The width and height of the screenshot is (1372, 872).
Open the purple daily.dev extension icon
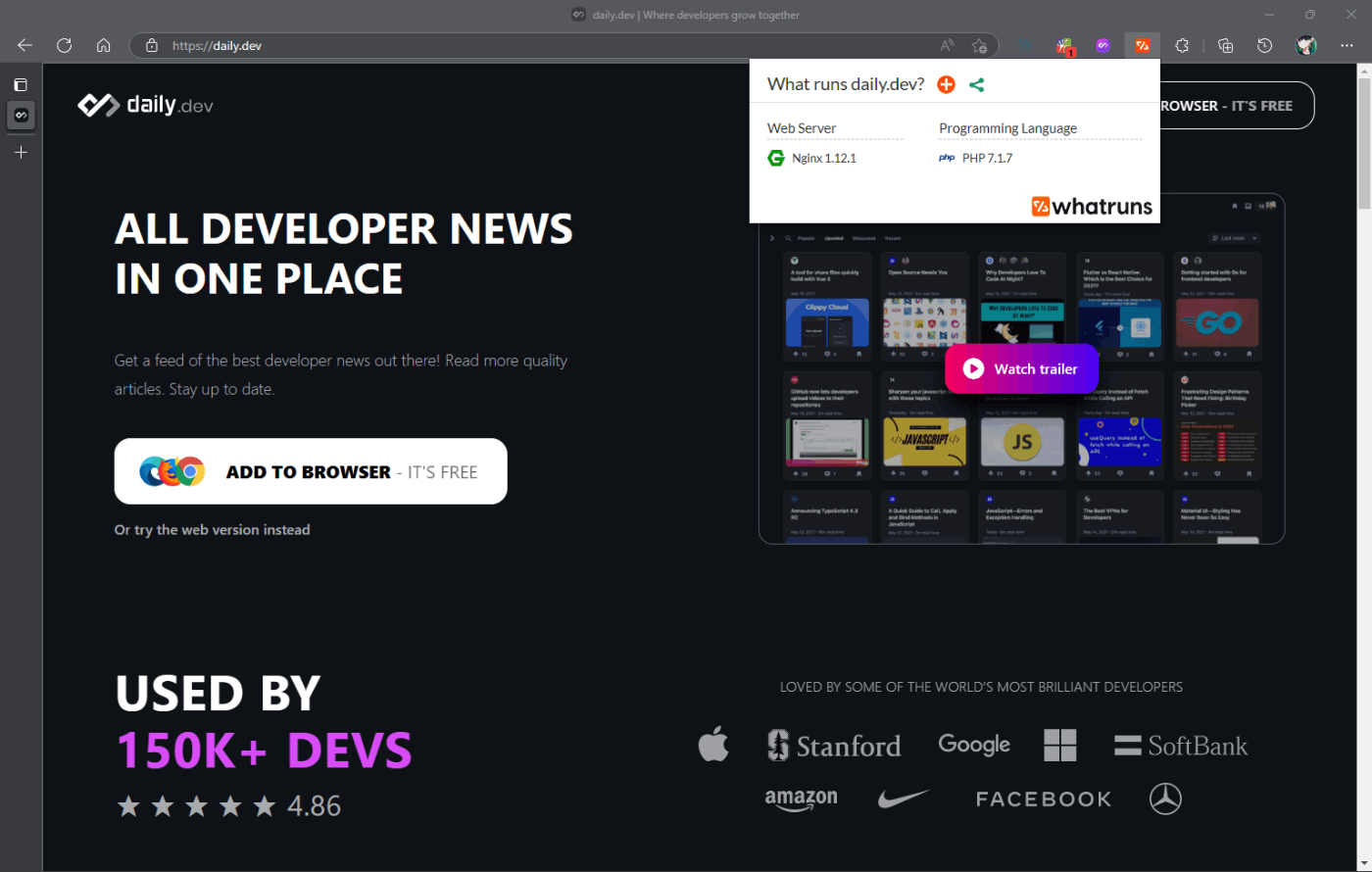(1103, 45)
